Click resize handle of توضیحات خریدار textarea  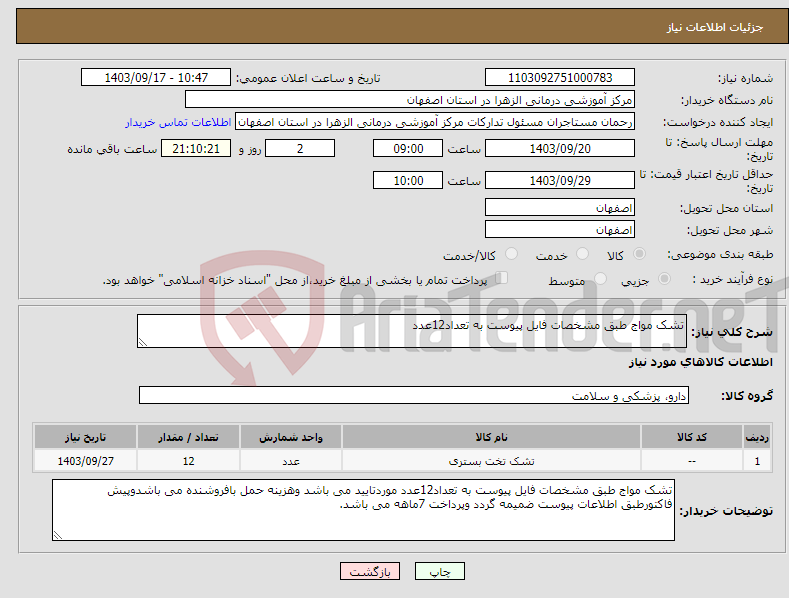point(58,535)
